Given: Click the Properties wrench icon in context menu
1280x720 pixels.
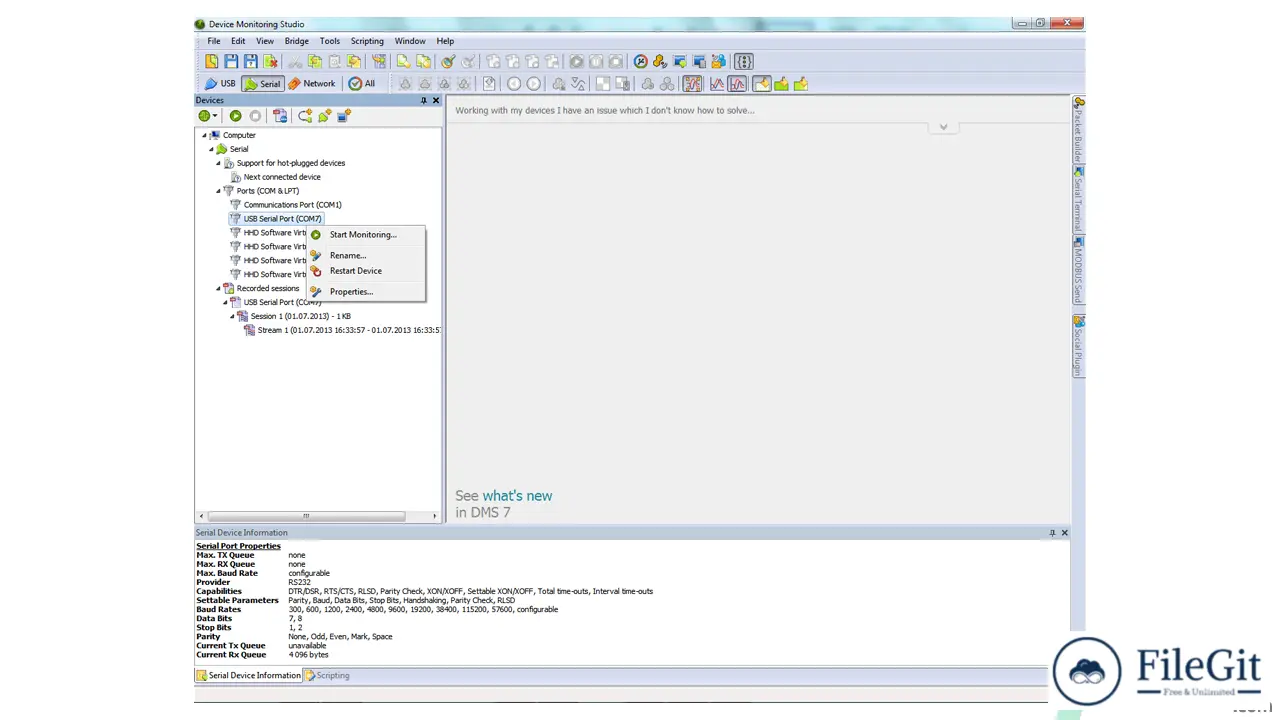Looking at the screenshot, I should click(316, 292).
